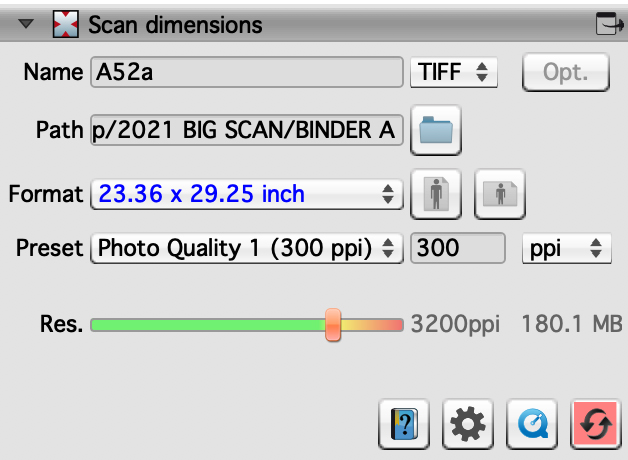Open the Preset Photo Quality dropdown

[245, 248]
